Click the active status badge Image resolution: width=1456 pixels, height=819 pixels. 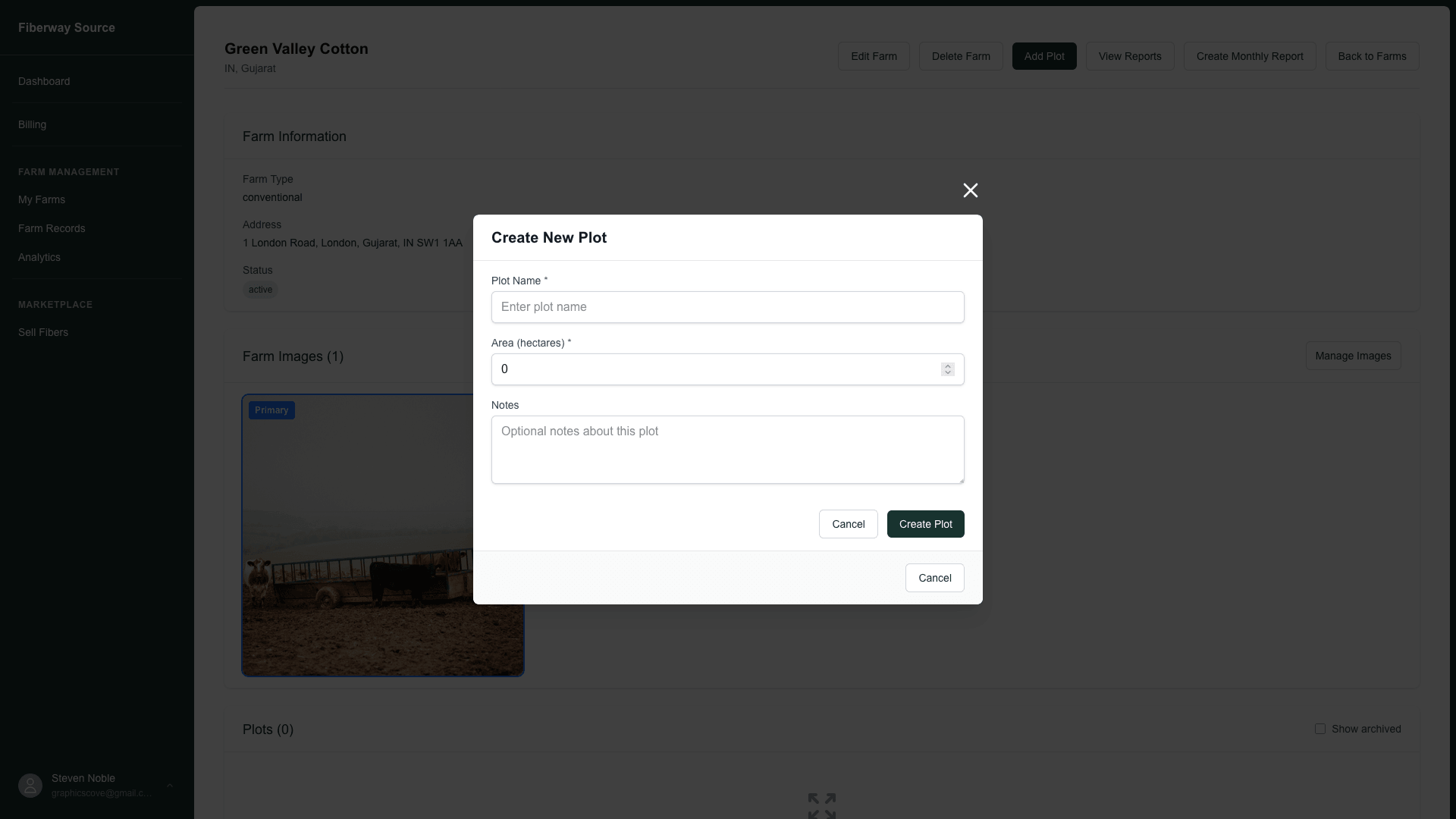click(260, 290)
